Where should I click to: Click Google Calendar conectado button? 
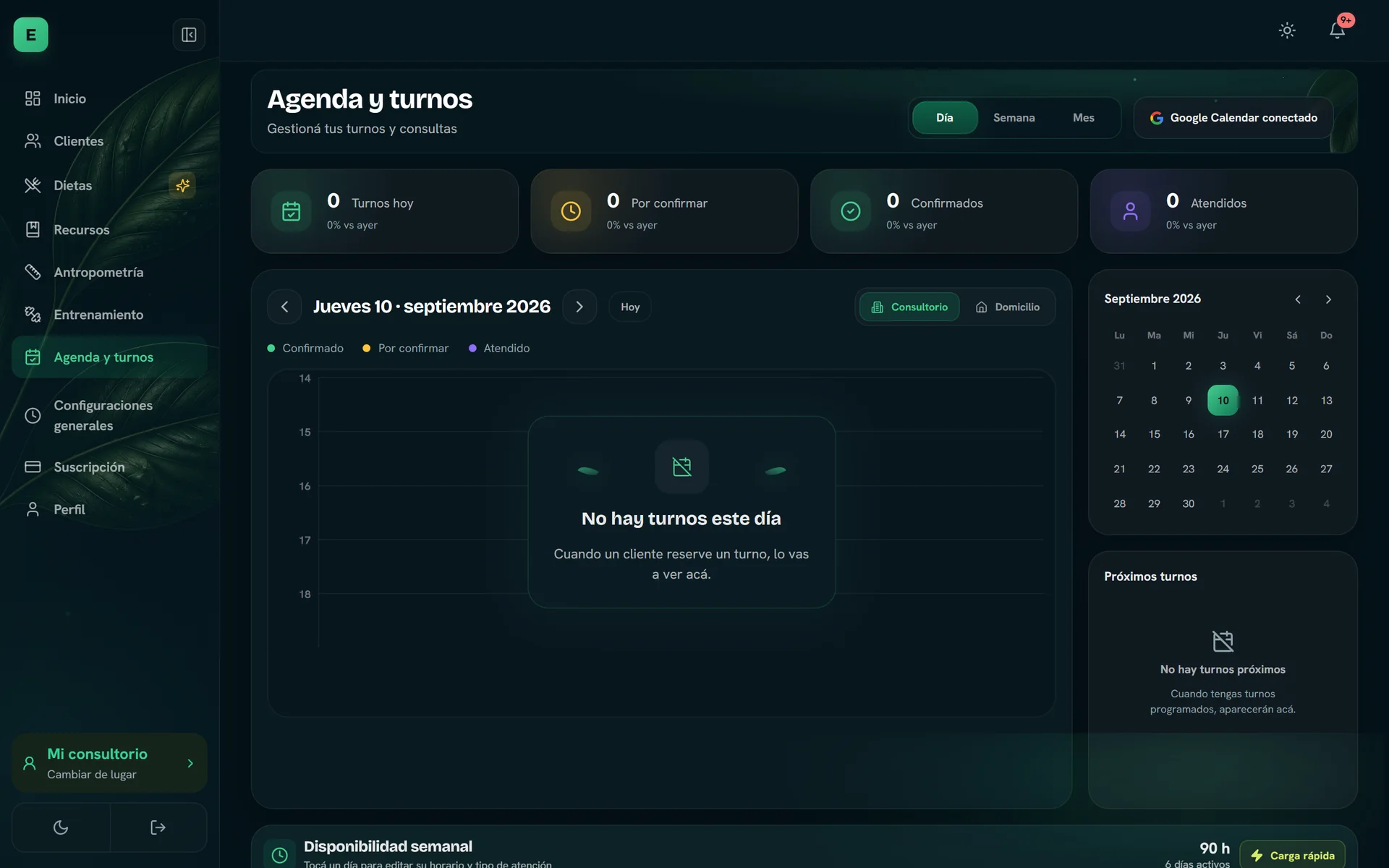(x=1233, y=118)
